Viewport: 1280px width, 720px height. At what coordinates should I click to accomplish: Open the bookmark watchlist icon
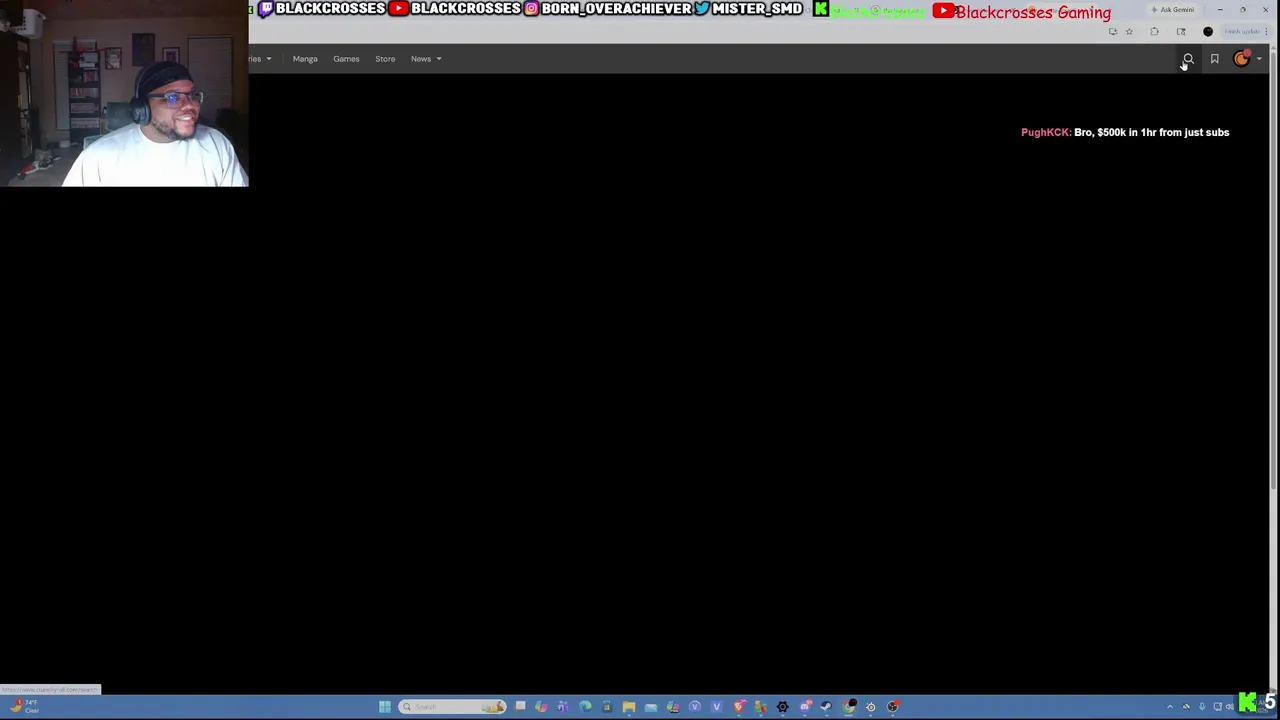click(1214, 59)
